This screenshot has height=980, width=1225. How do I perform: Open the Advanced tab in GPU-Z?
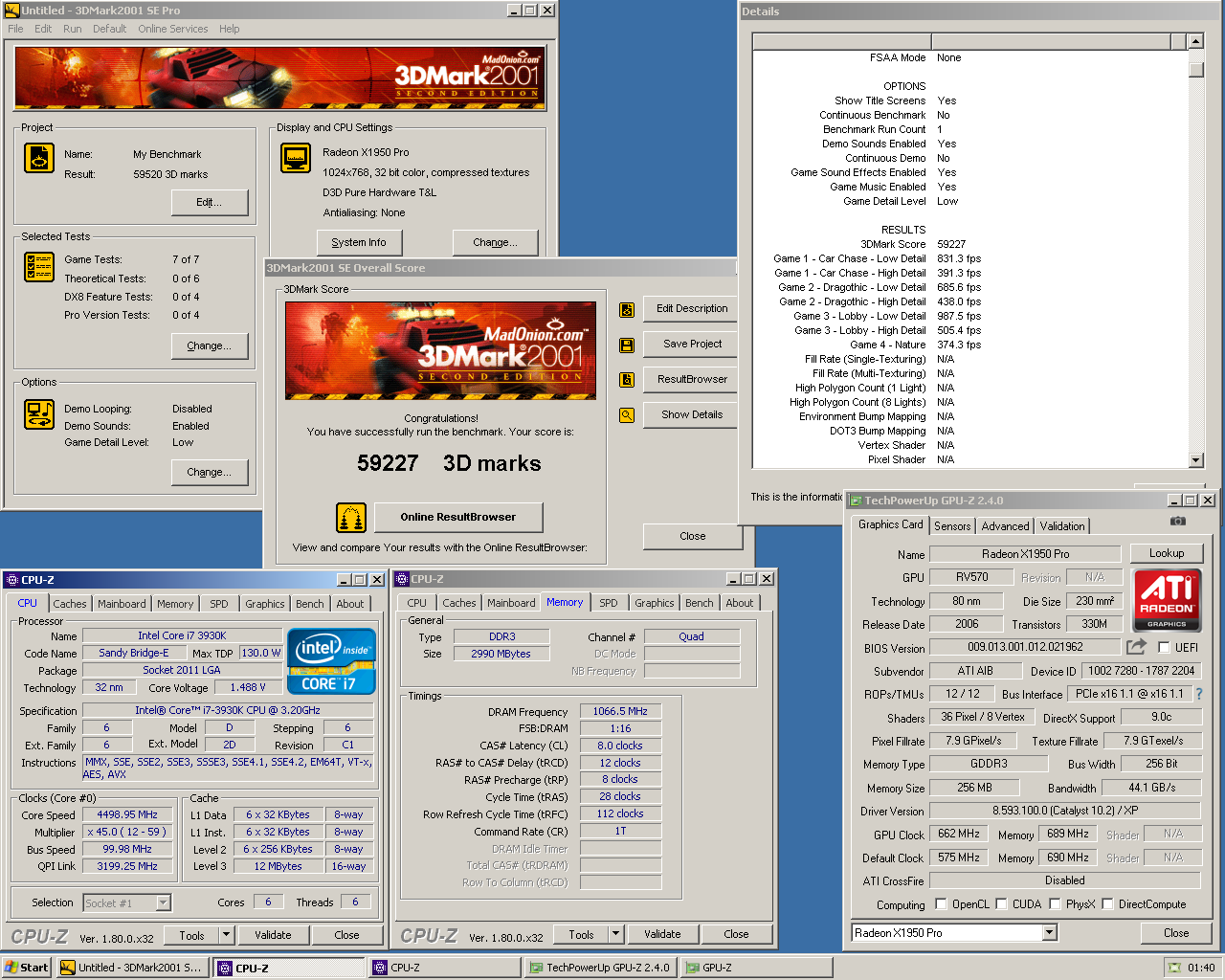[1006, 526]
